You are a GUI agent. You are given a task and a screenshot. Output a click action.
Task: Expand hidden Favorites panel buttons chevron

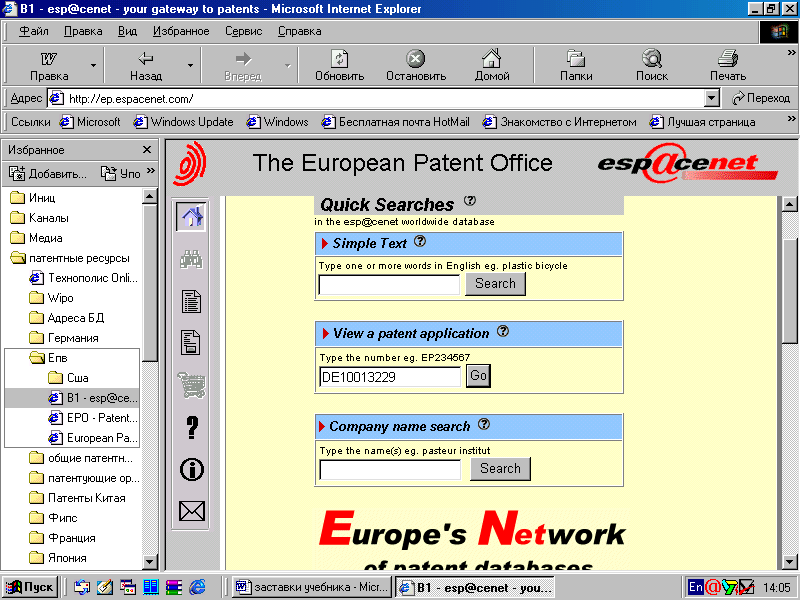pos(151,171)
